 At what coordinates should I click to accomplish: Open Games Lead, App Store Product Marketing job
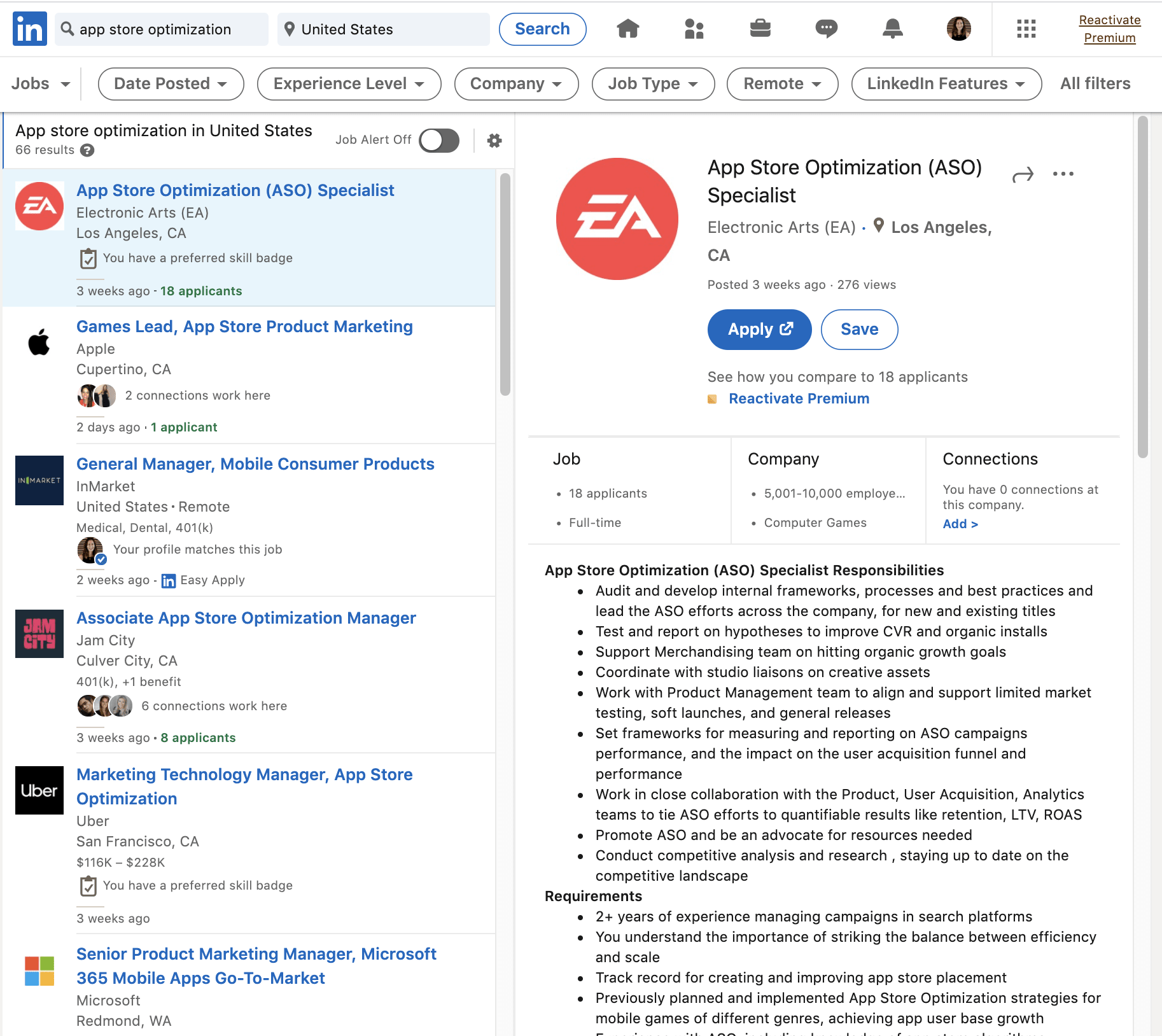point(244,327)
